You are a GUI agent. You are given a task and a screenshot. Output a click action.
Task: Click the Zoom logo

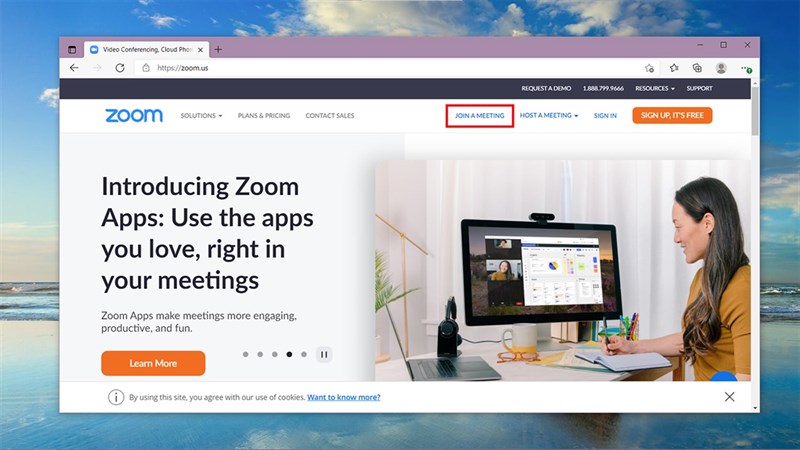coord(134,115)
